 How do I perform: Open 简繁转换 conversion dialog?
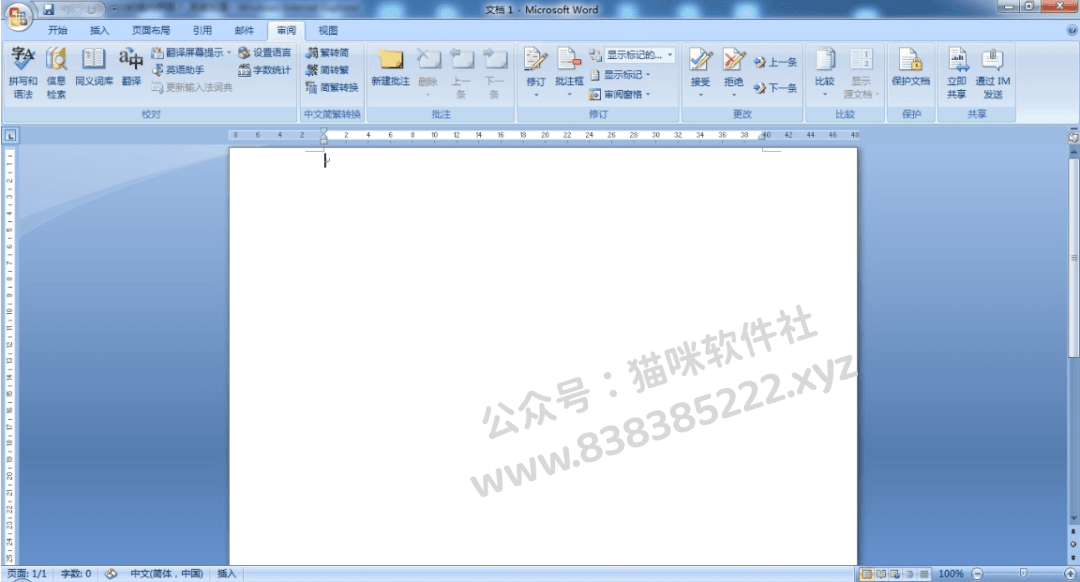coord(332,87)
